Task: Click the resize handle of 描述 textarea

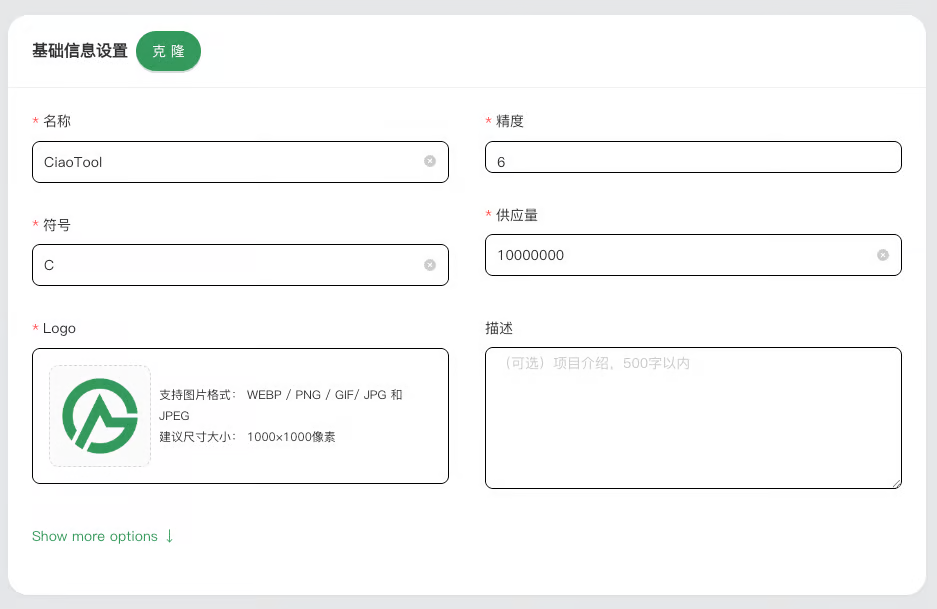Action: [896, 483]
